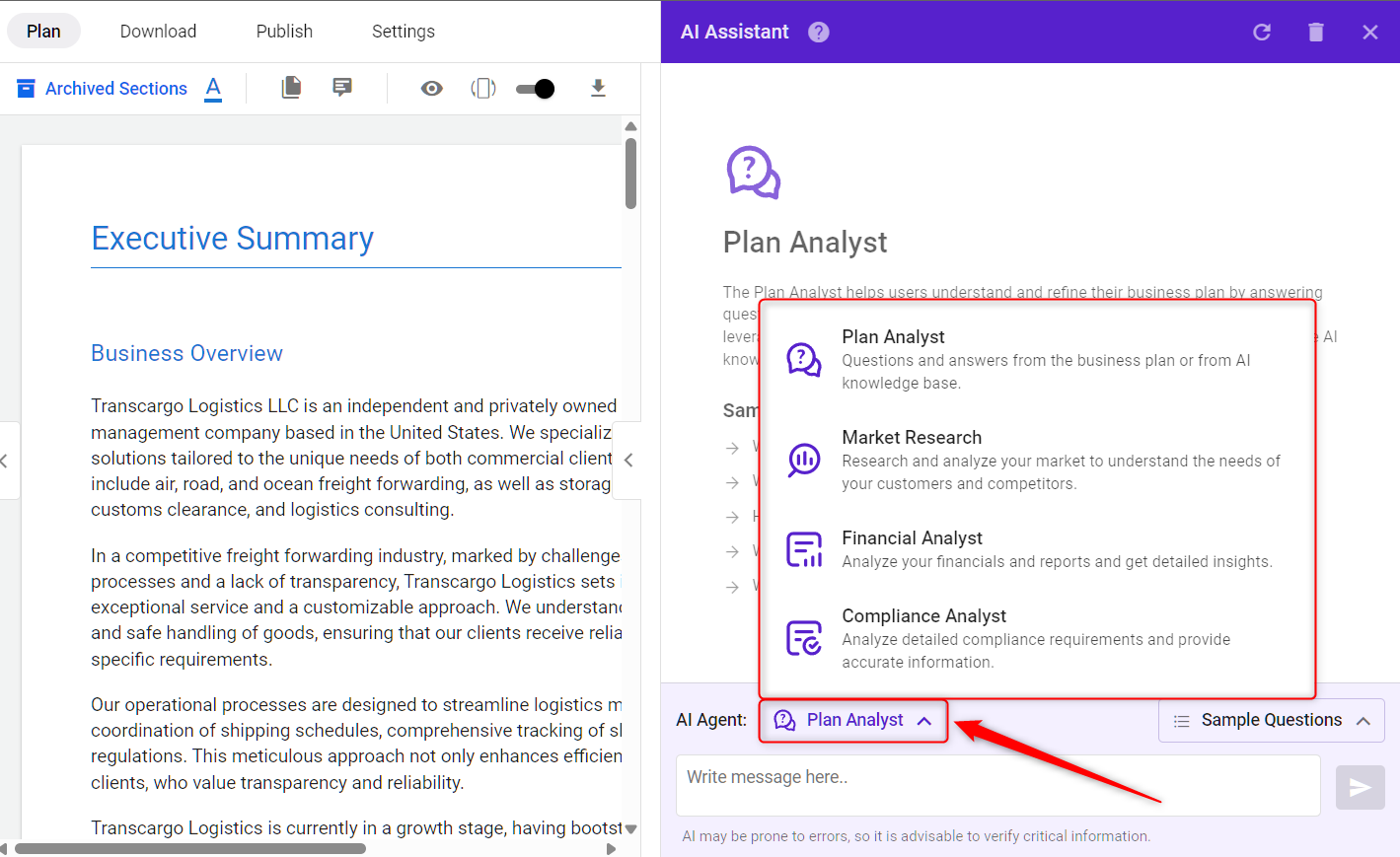
Task: Click the download arrow icon
Action: click(598, 89)
